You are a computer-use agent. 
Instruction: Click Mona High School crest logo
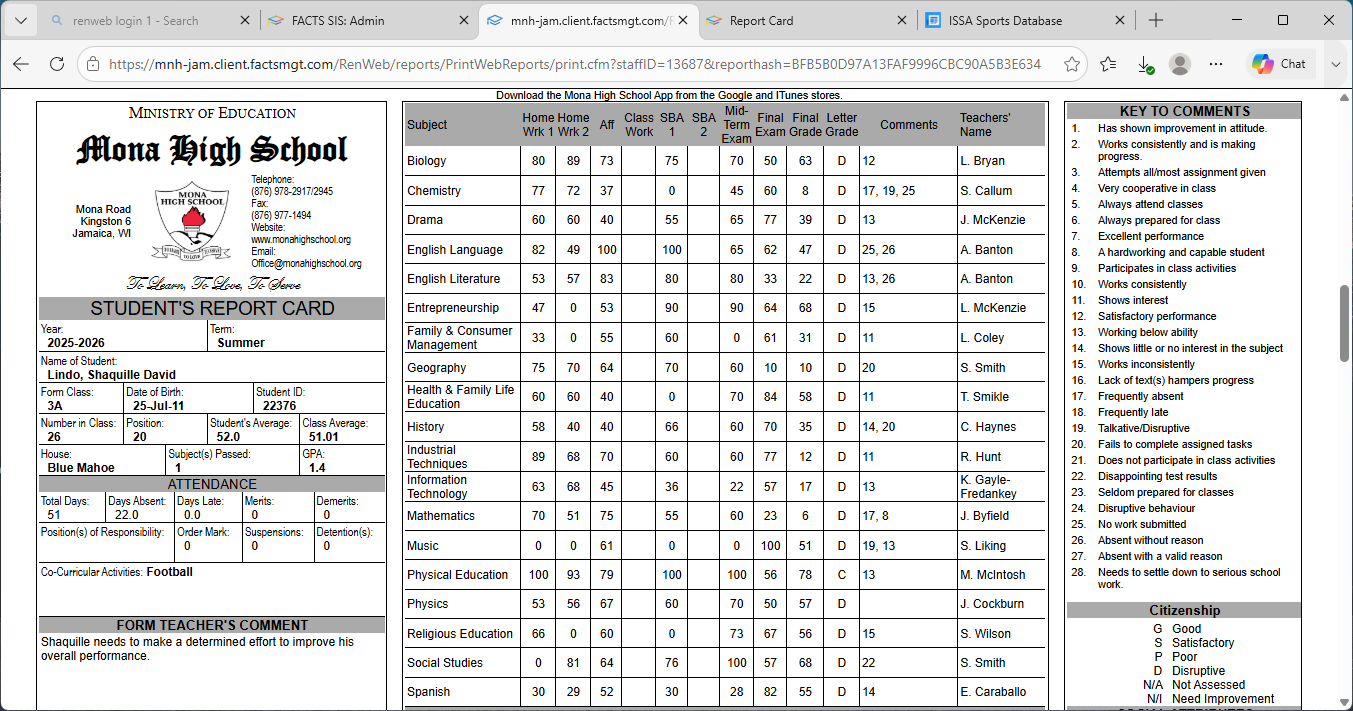coord(193,222)
